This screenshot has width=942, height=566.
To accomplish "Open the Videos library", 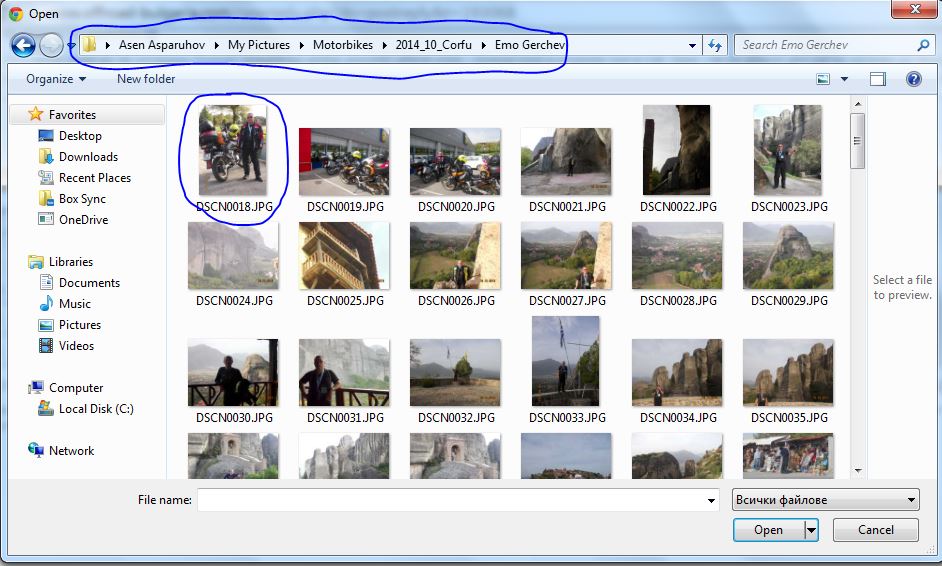I will (x=76, y=346).
